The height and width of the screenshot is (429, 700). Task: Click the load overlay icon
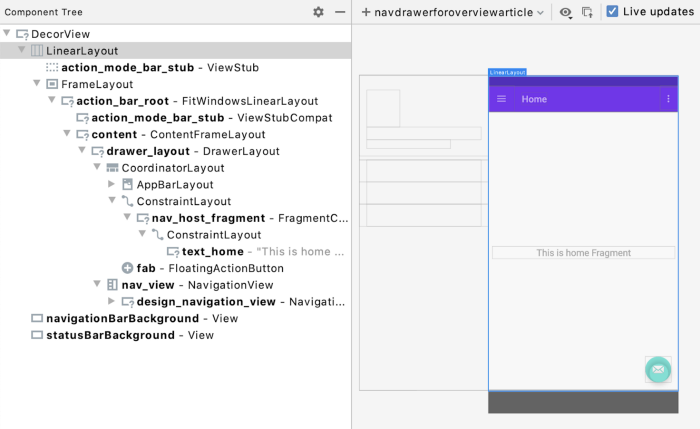click(x=587, y=12)
